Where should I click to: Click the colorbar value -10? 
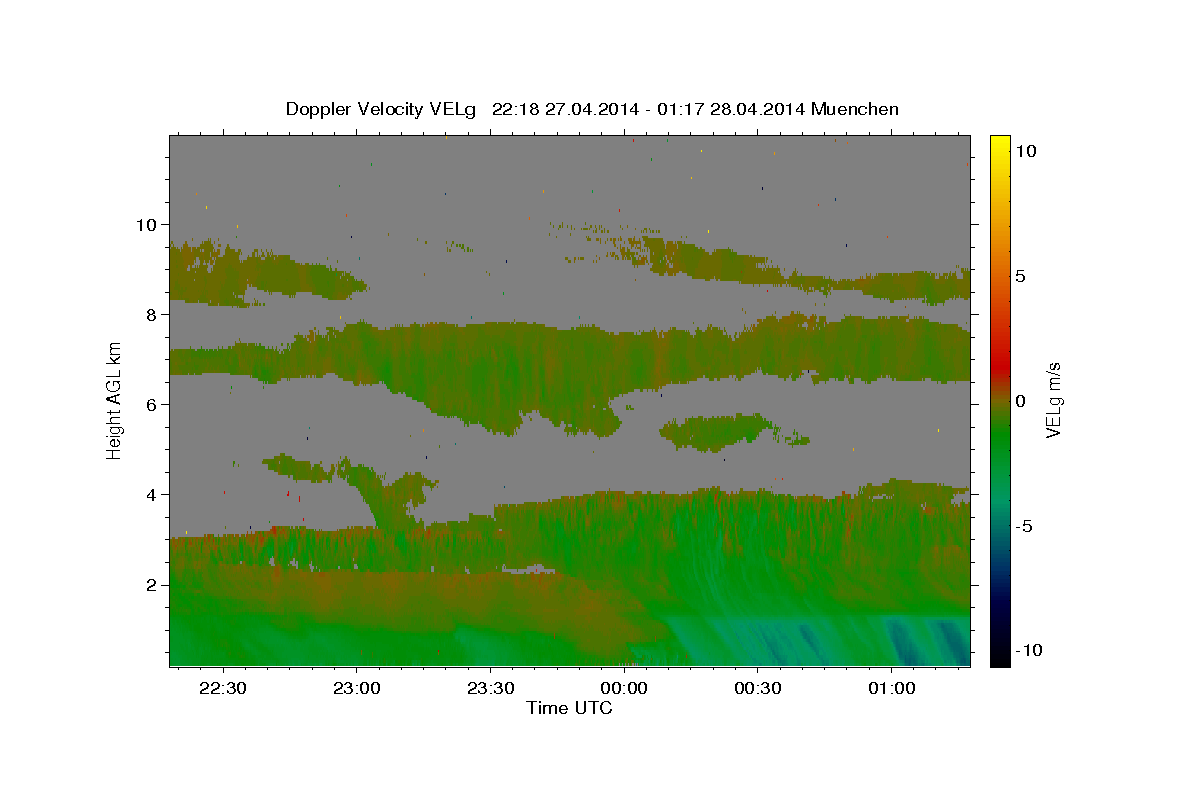1029,651
